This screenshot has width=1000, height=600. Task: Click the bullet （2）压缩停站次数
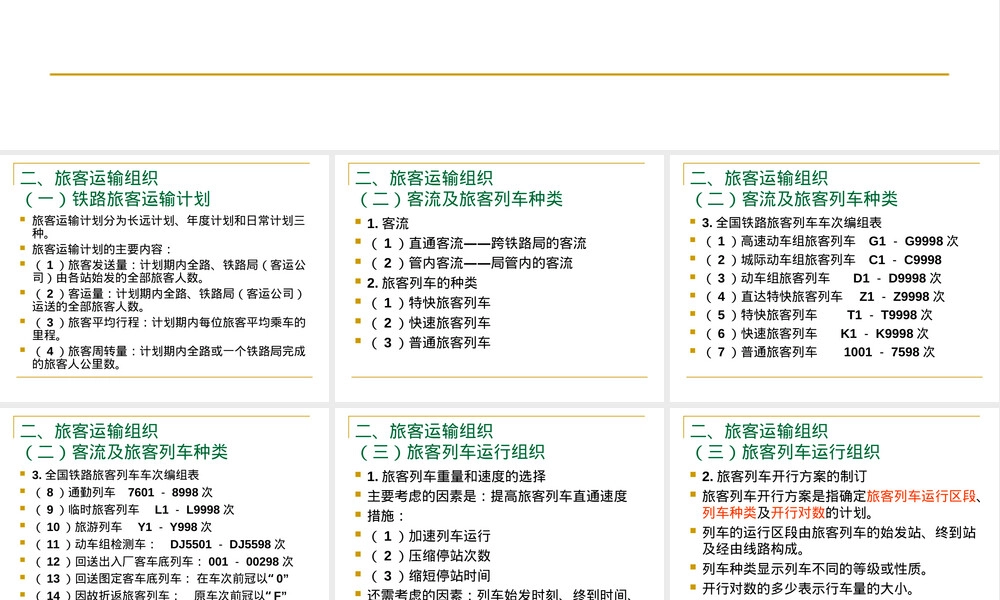coord(430,556)
